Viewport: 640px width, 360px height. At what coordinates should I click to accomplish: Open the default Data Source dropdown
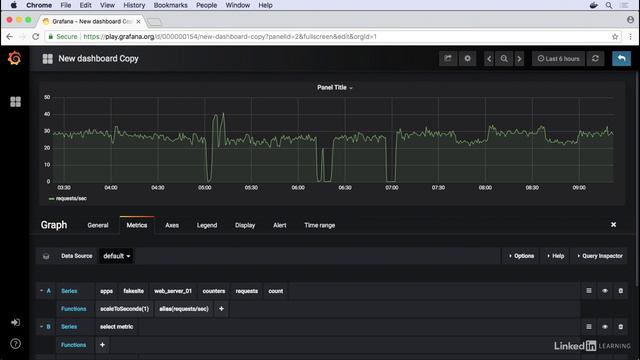click(x=116, y=256)
